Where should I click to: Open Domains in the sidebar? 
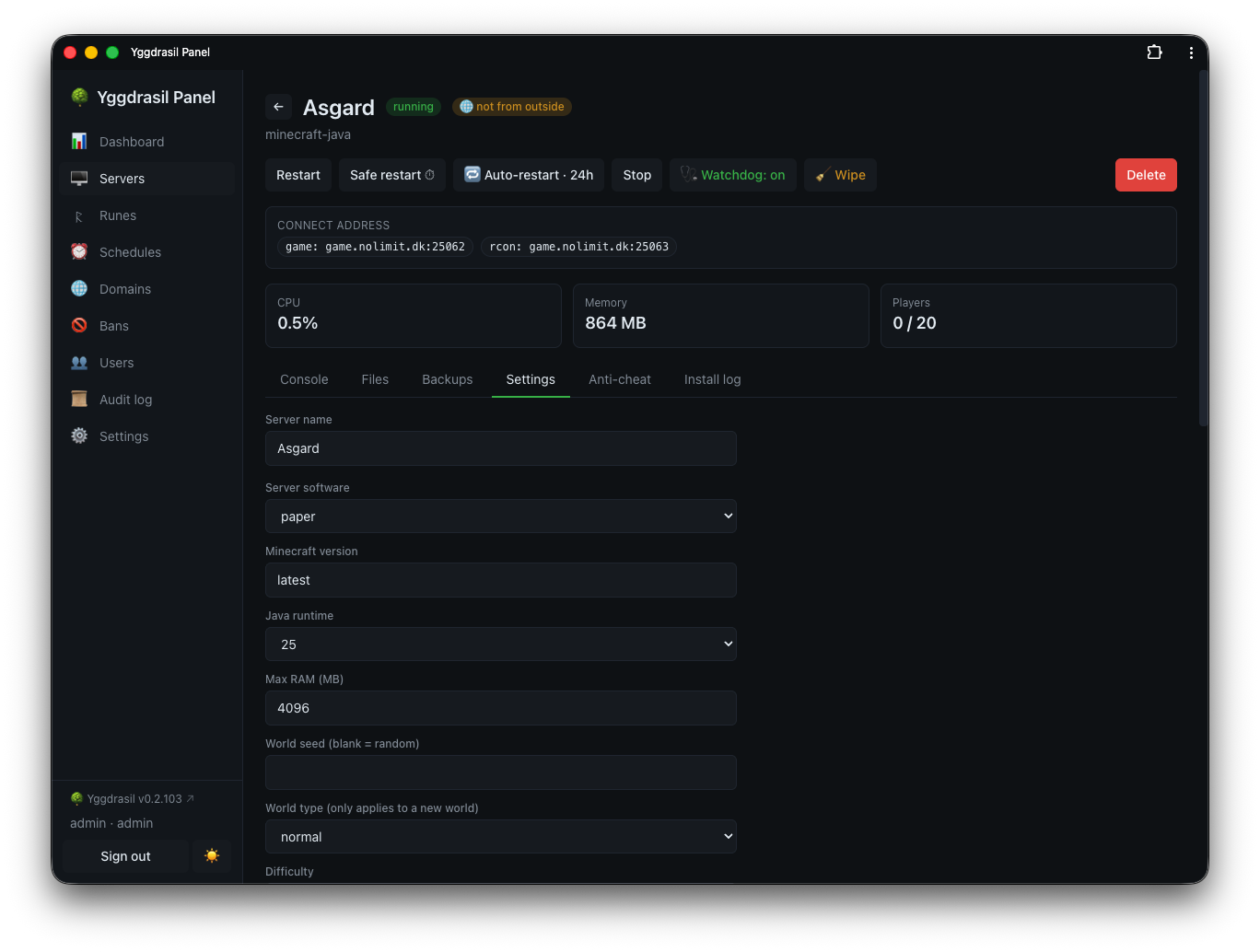coord(147,289)
